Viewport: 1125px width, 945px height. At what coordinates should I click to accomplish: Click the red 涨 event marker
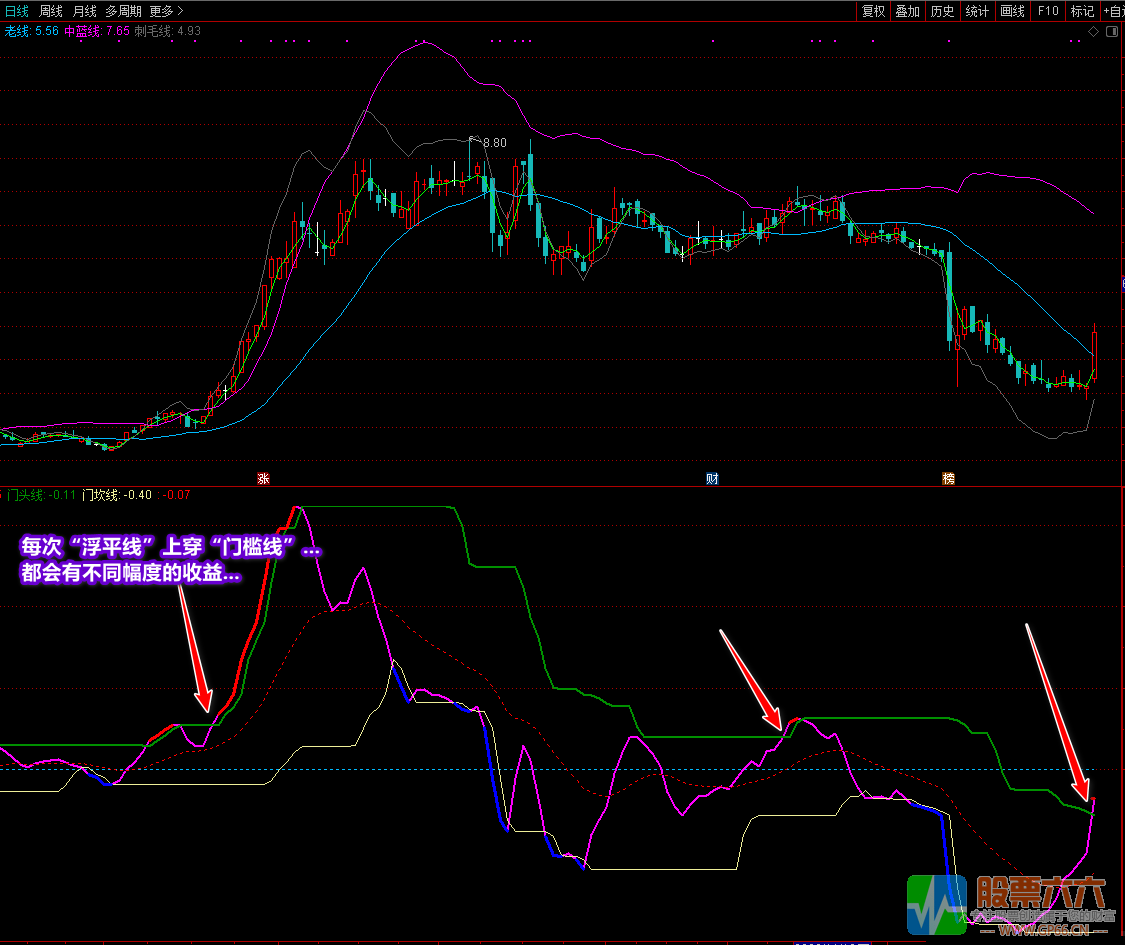263,479
